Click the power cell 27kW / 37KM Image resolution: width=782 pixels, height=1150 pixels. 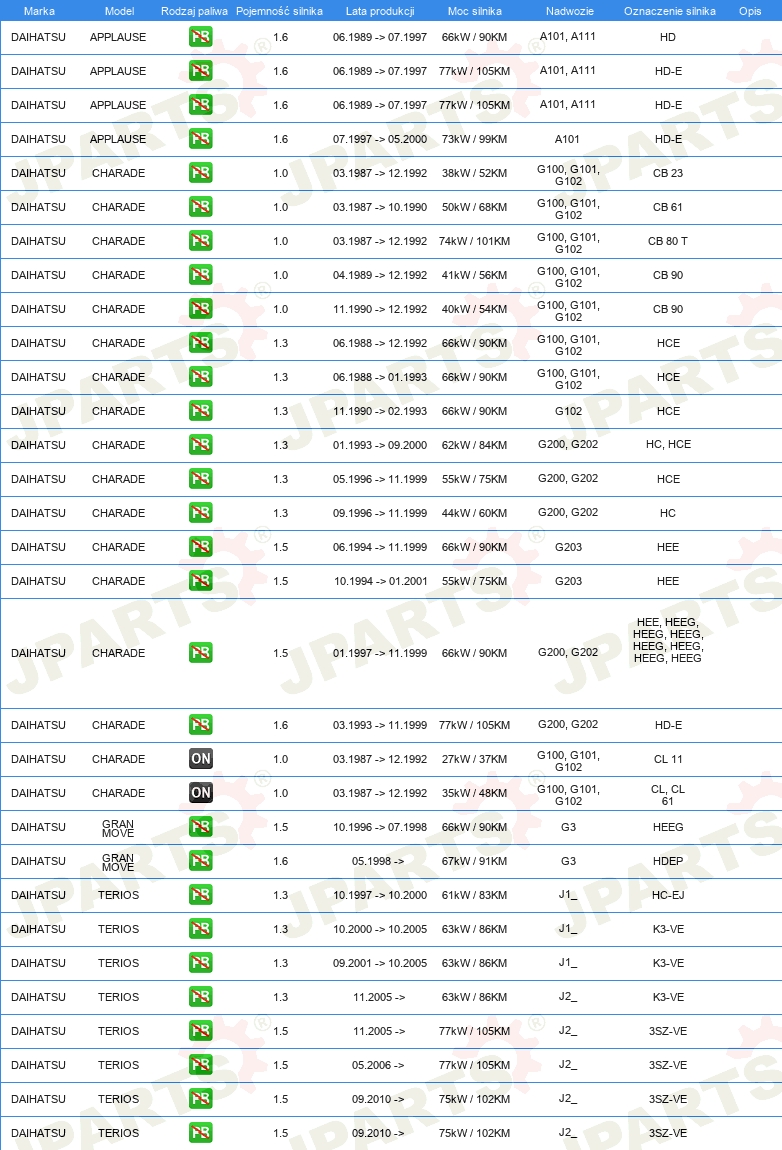tap(475, 759)
